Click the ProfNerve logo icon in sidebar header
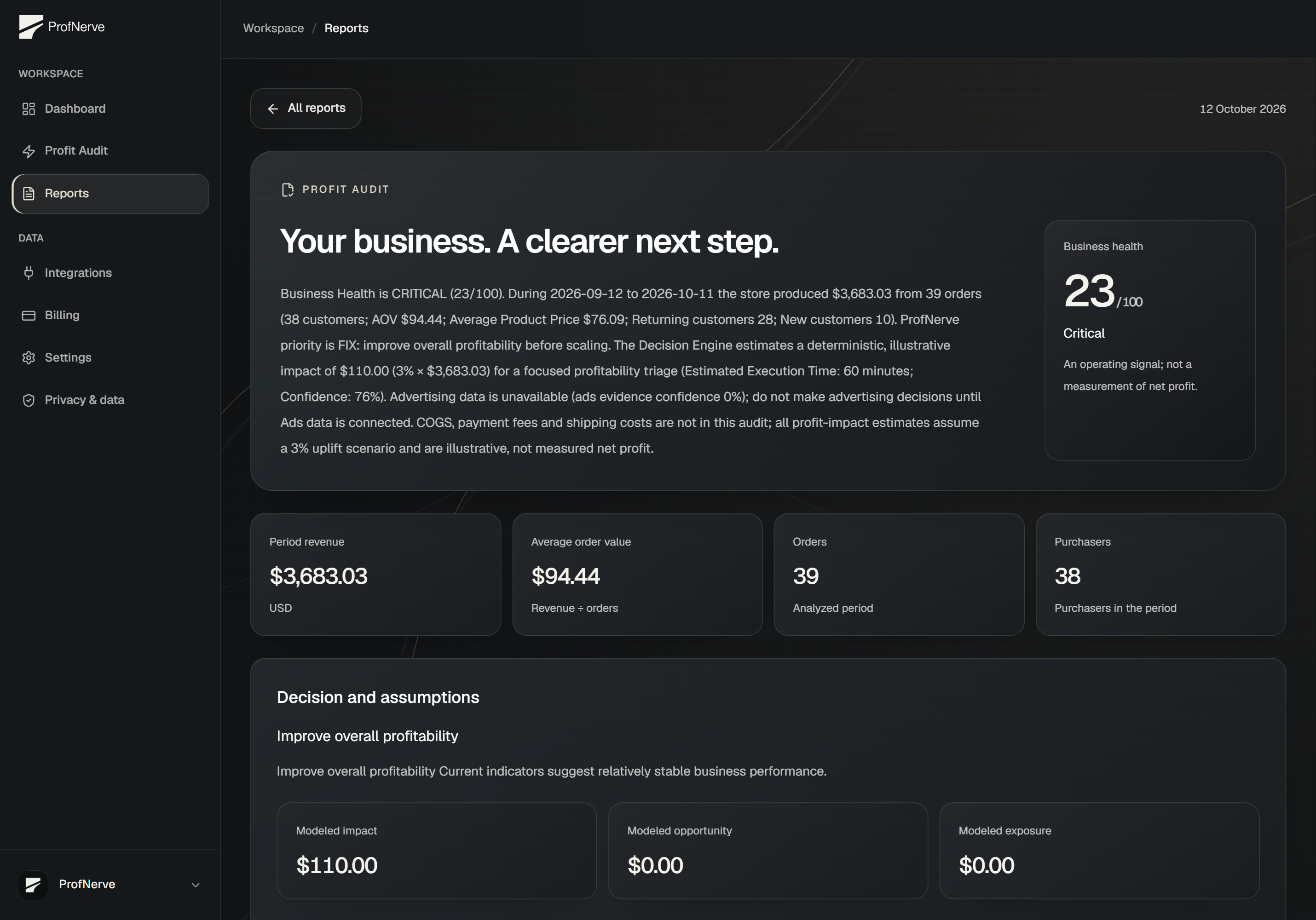This screenshot has height=920, width=1316. pyautogui.click(x=31, y=27)
